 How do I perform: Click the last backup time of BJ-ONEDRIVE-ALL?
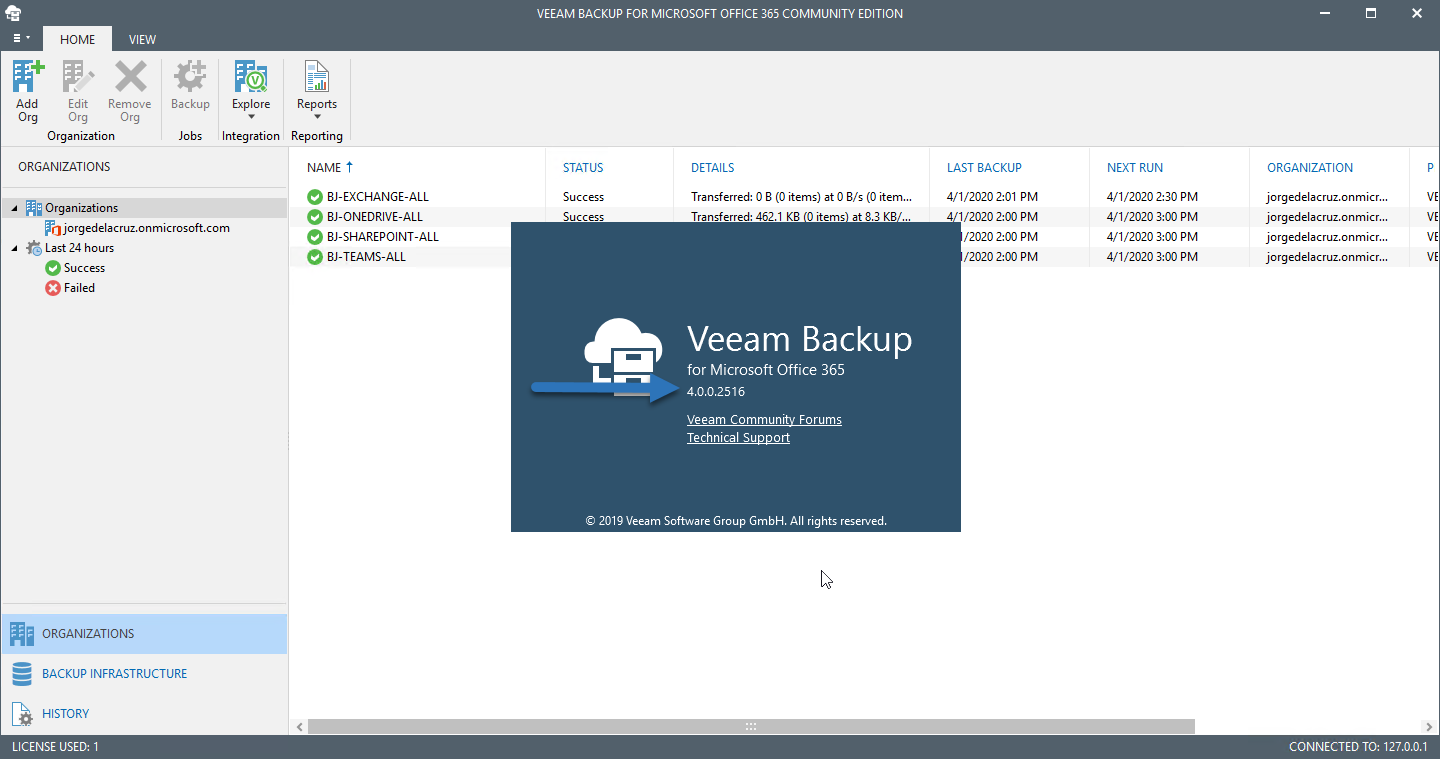pyautogui.click(x=992, y=217)
